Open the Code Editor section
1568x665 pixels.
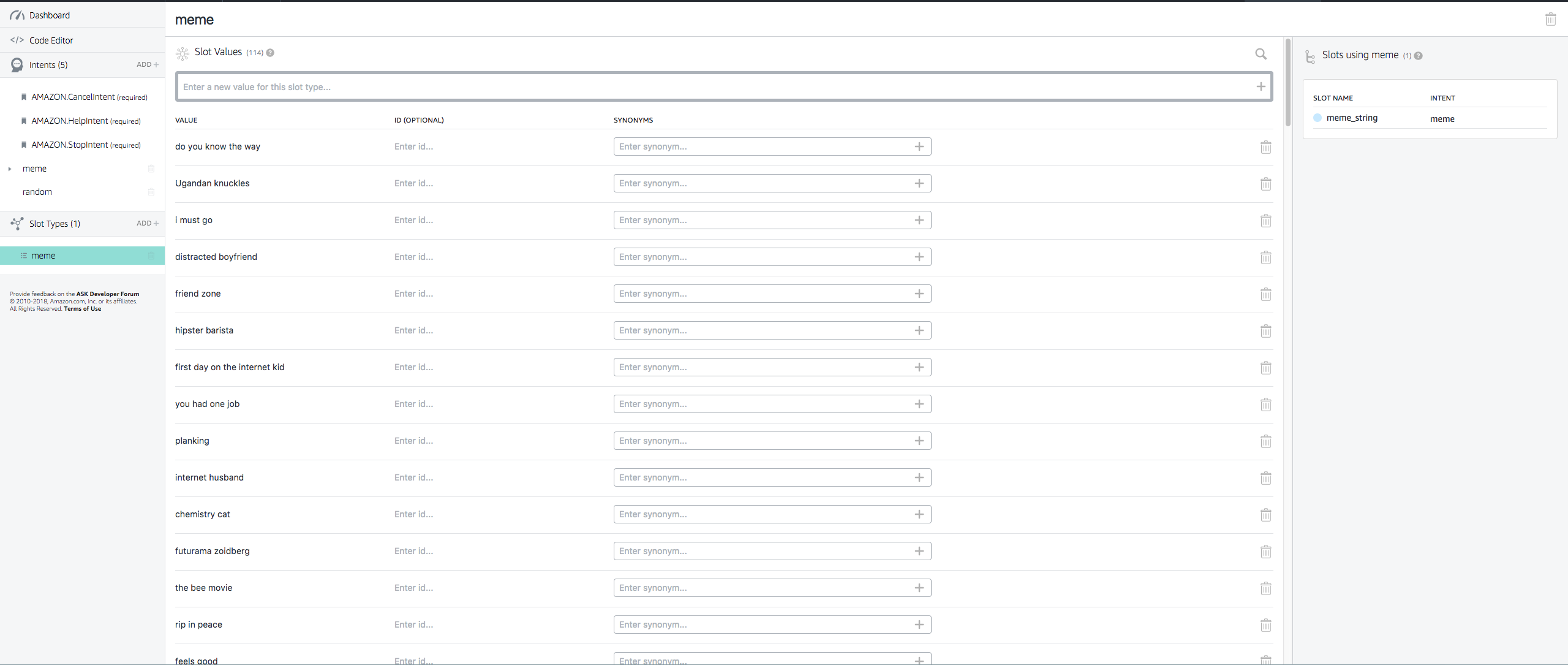point(51,40)
